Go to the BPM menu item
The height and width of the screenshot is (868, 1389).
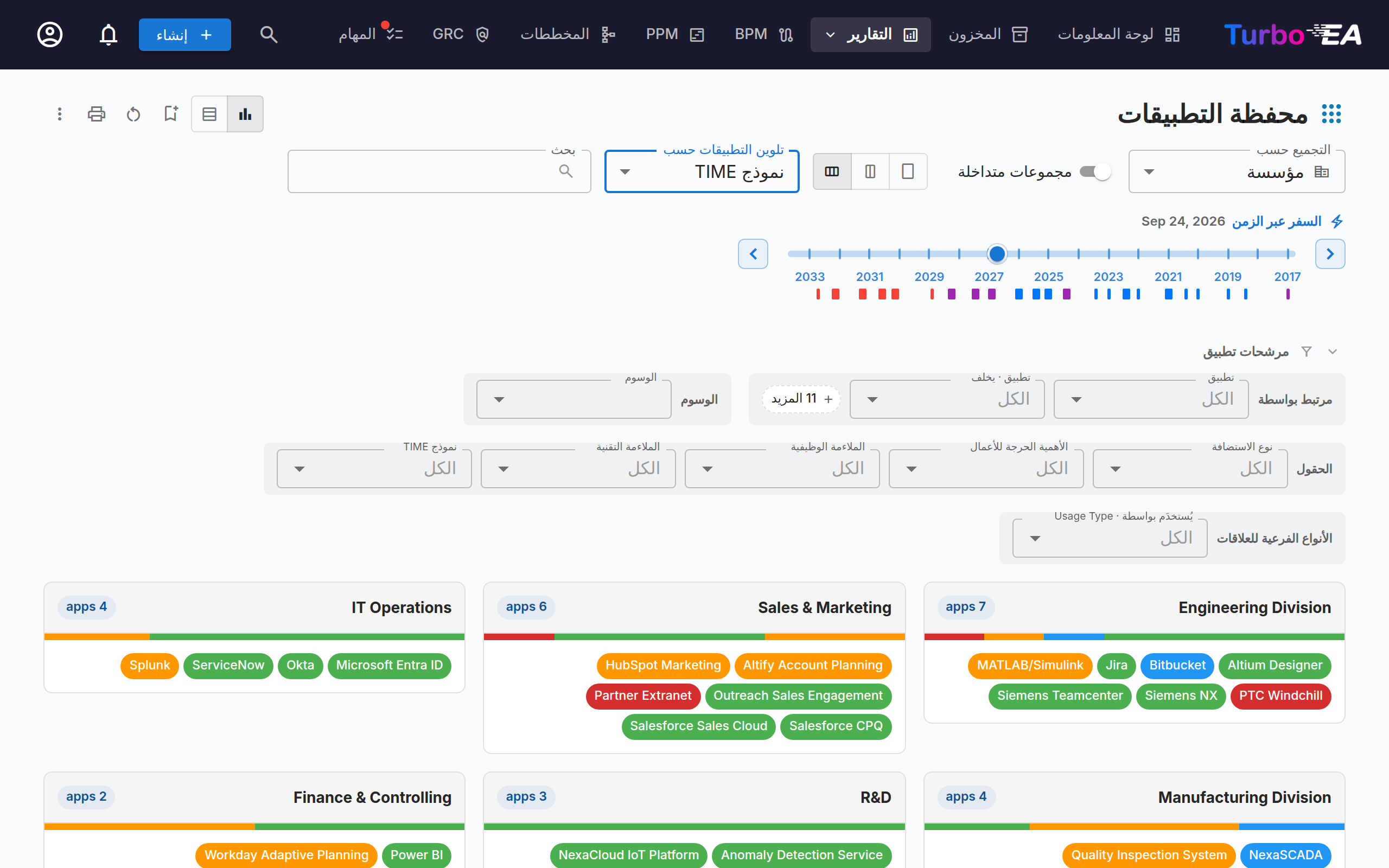click(x=763, y=34)
